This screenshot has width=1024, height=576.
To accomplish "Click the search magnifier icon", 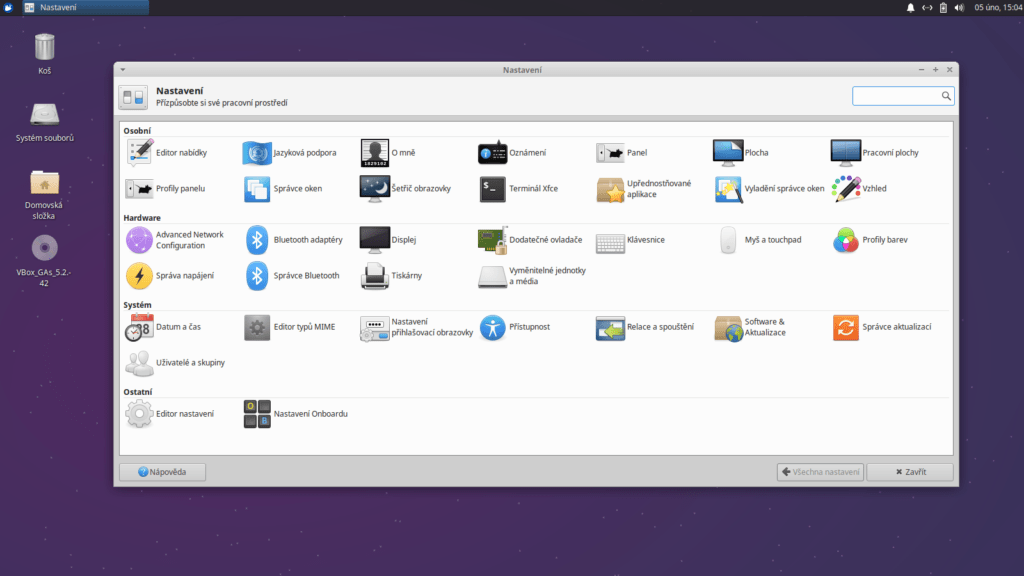I will [946, 96].
